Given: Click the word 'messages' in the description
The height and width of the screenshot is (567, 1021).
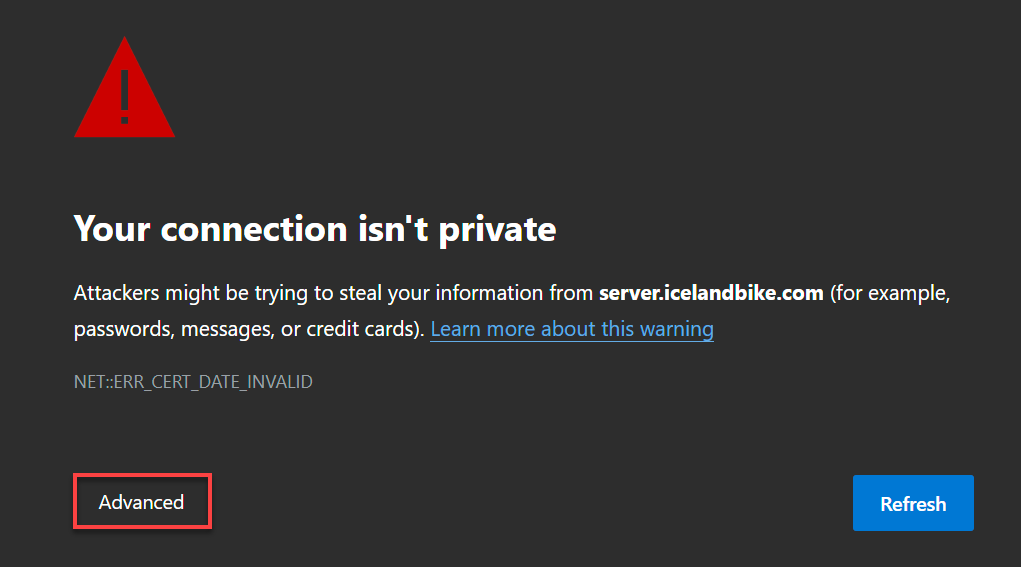Looking at the screenshot, I should coord(224,329).
